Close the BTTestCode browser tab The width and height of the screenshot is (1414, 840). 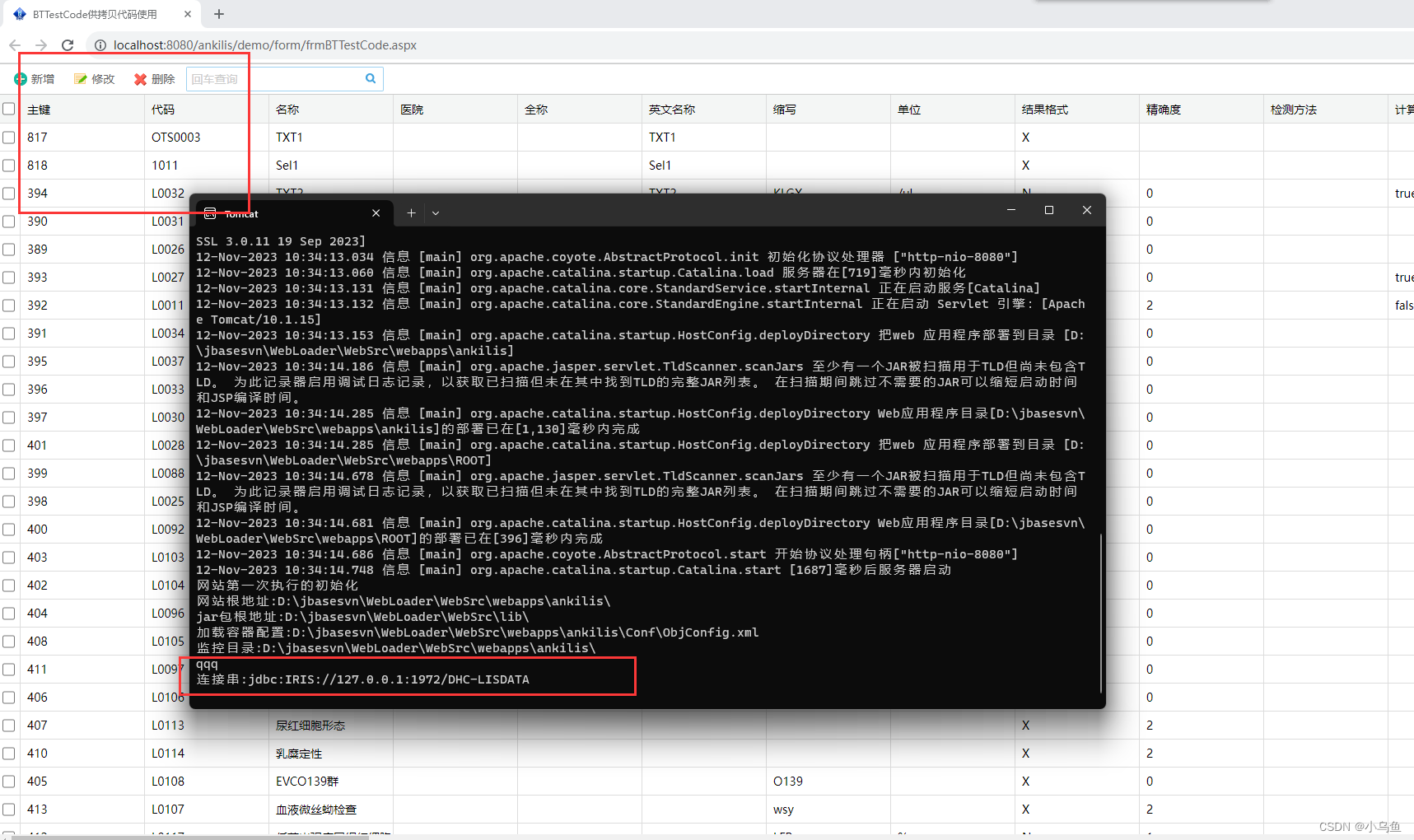(188, 14)
